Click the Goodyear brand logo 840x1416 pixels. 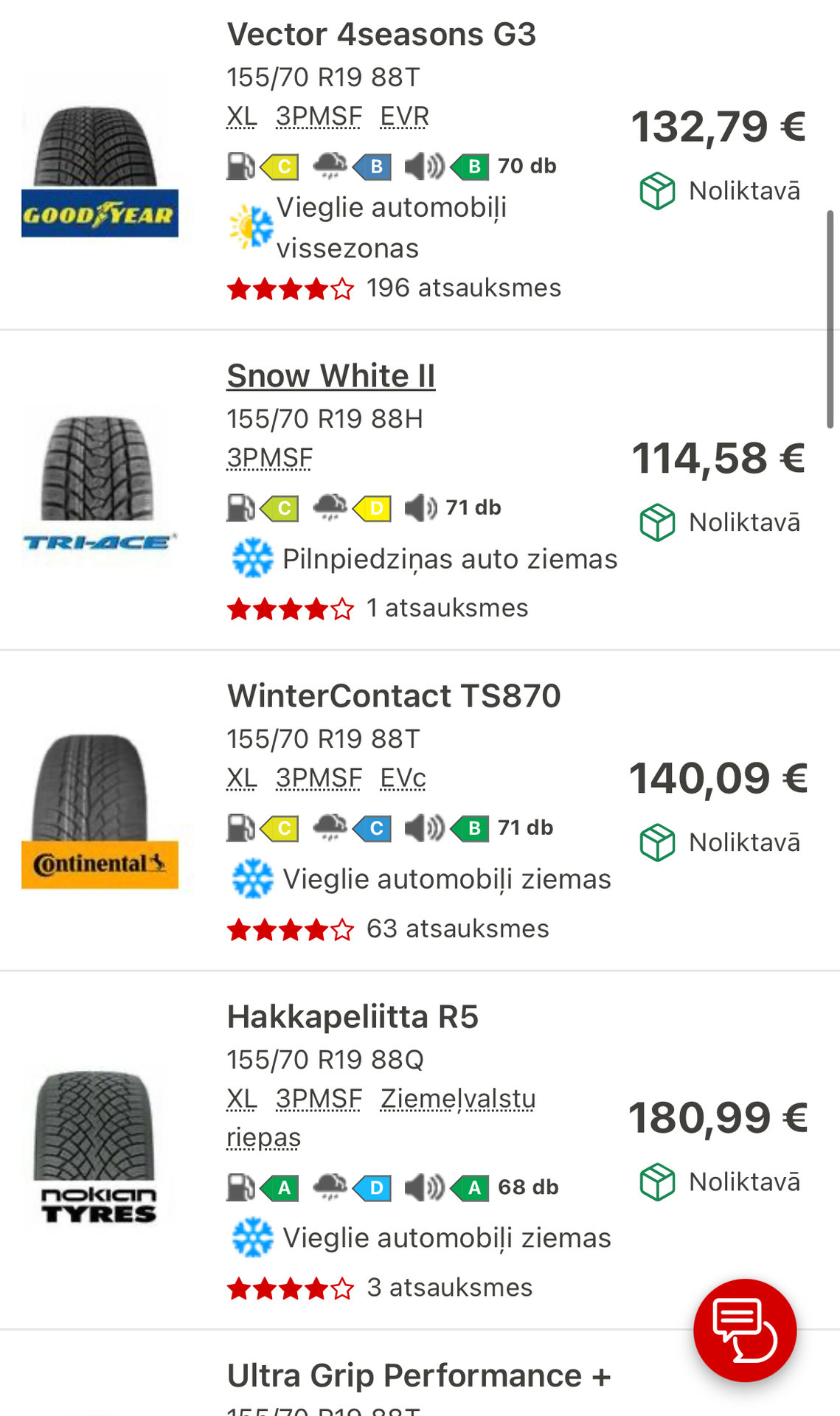pos(100,213)
